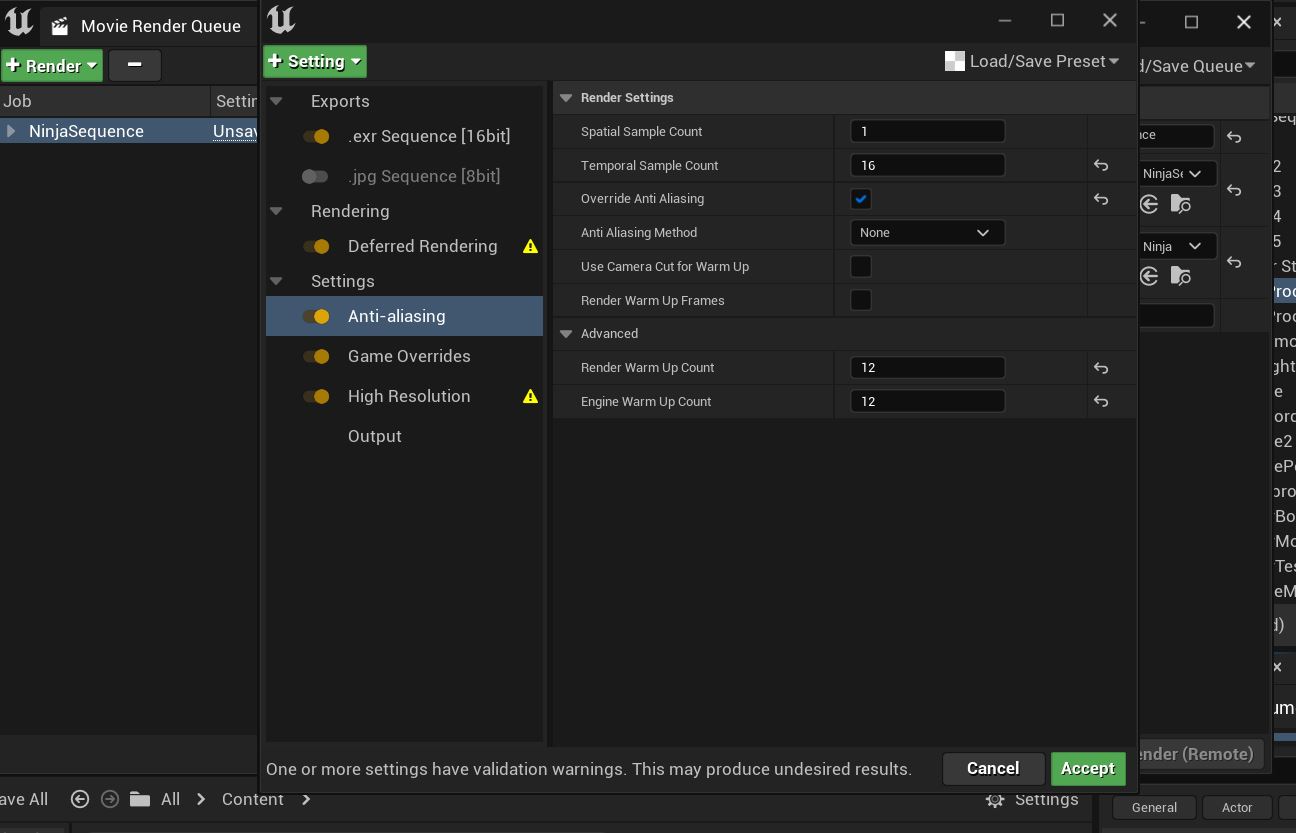Reset Temporal Sample Count to default
Screen dimensions: 1296x833
click(x=1101, y=166)
